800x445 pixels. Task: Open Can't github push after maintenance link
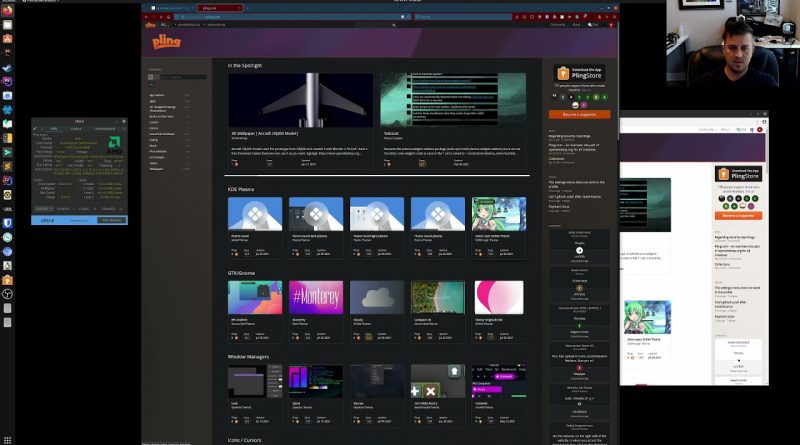click(x=574, y=196)
